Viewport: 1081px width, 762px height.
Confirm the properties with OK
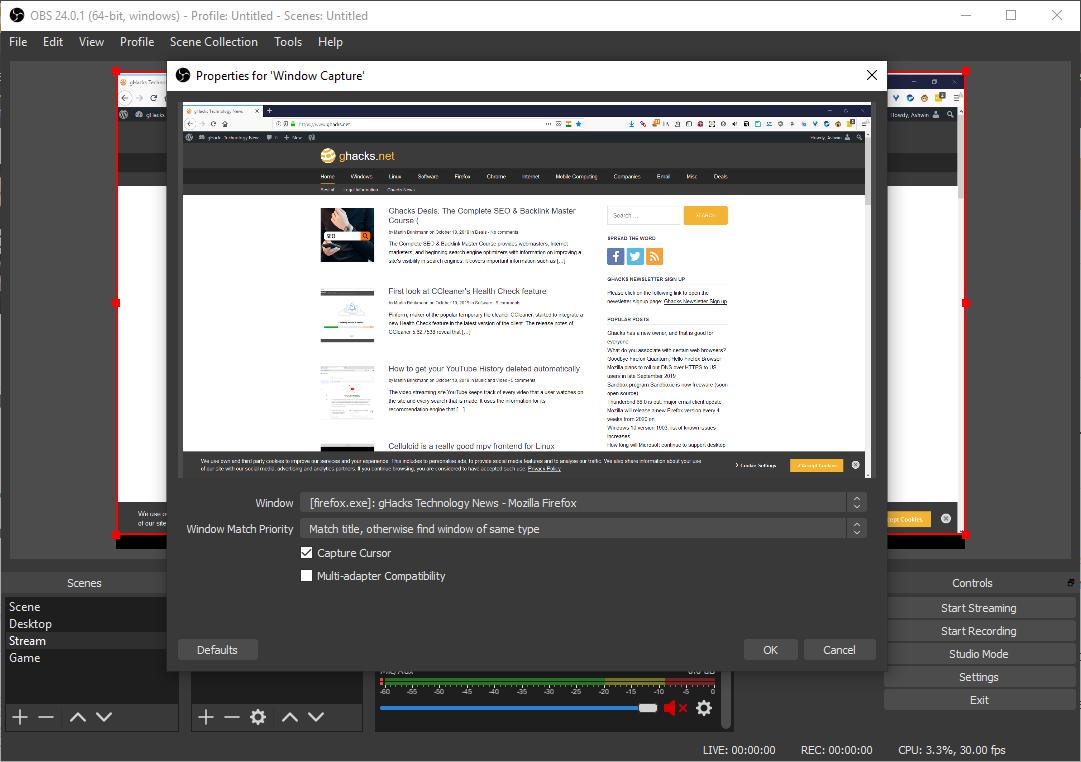[x=770, y=650]
